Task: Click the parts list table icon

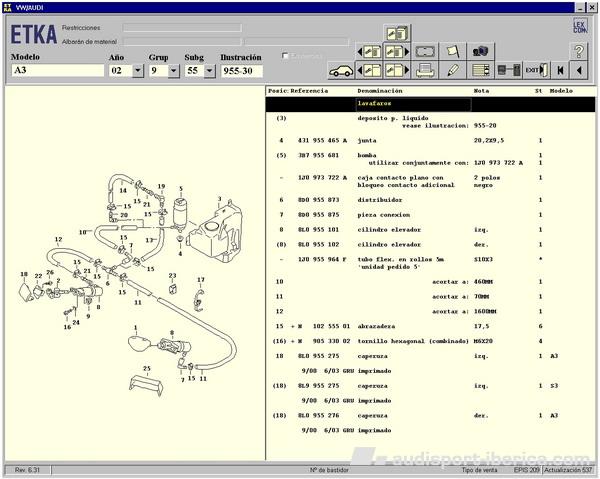Action: 481,71
